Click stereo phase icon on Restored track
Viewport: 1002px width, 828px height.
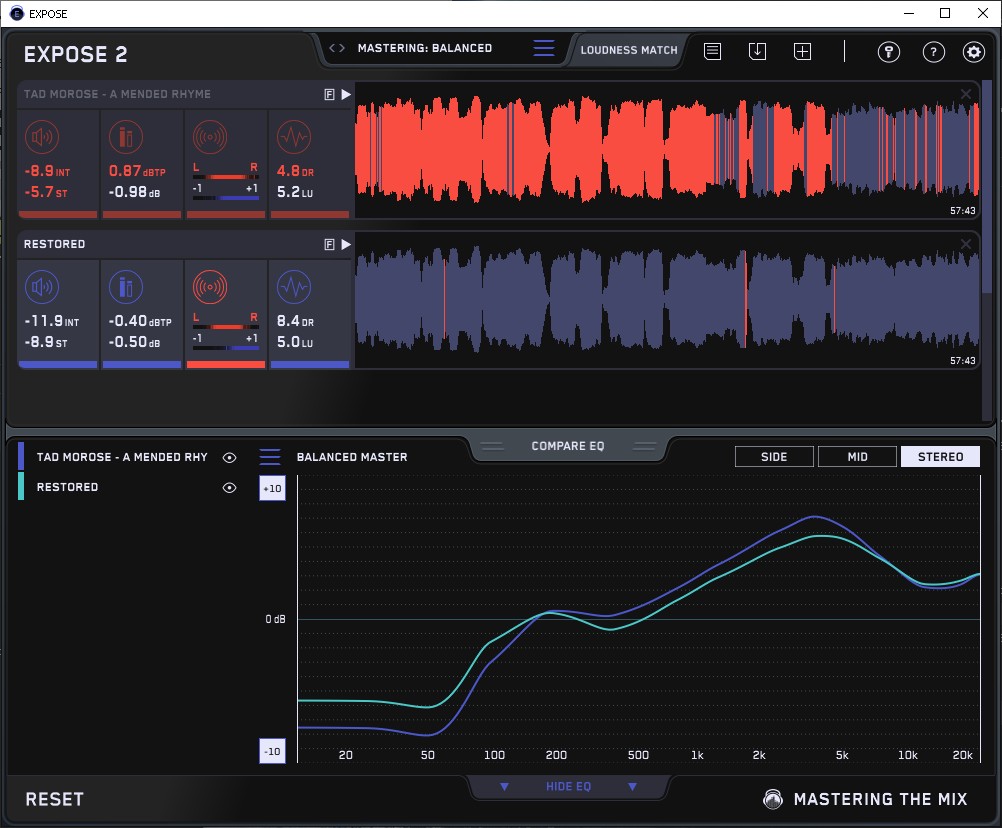(209, 288)
